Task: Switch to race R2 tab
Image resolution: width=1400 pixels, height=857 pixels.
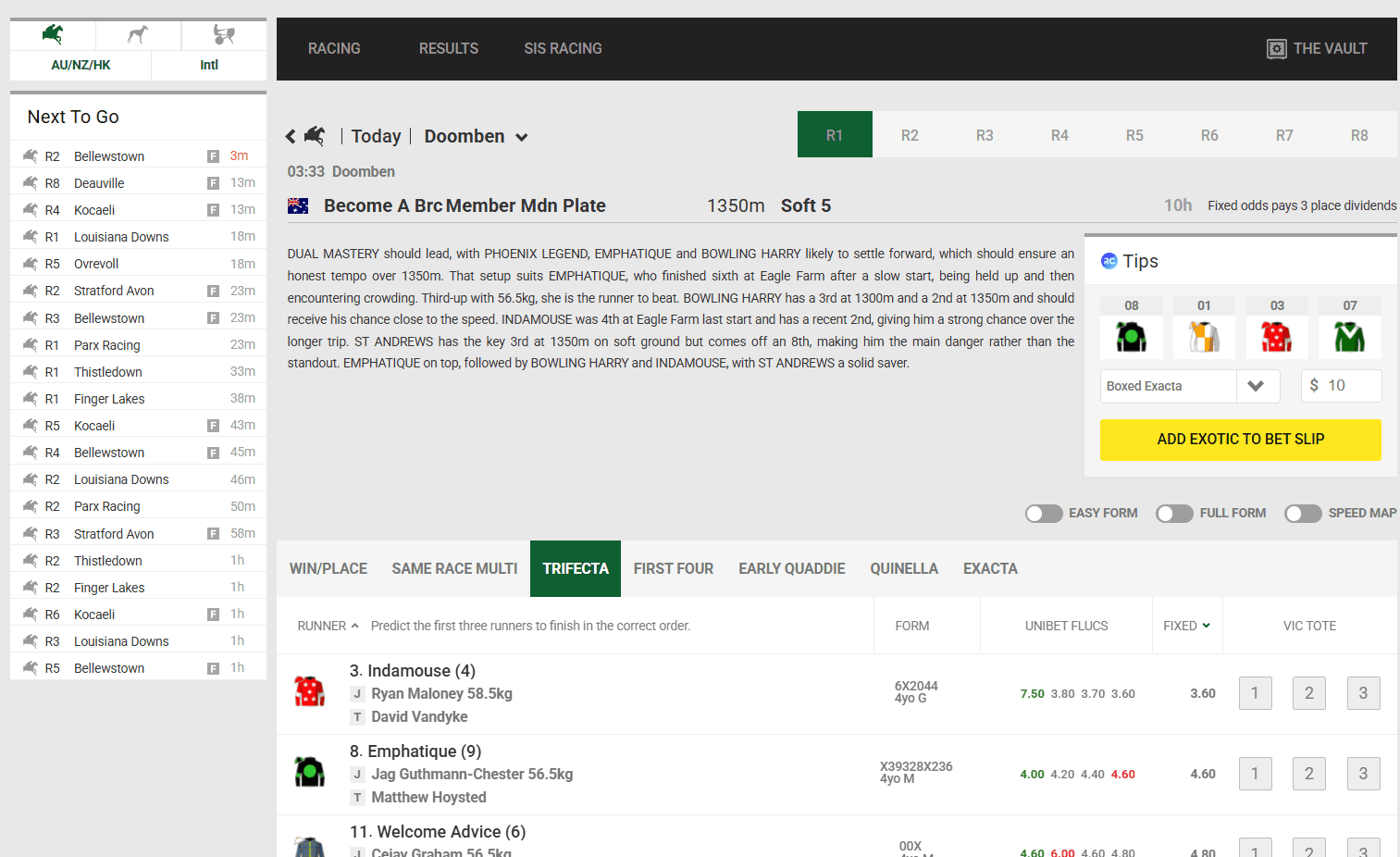Action: point(910,135)
